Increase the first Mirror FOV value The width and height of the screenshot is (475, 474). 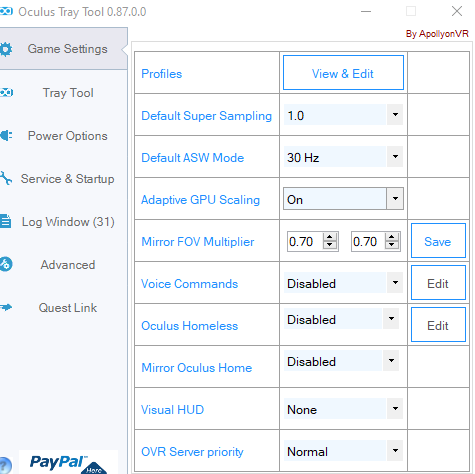click(330, 237)
